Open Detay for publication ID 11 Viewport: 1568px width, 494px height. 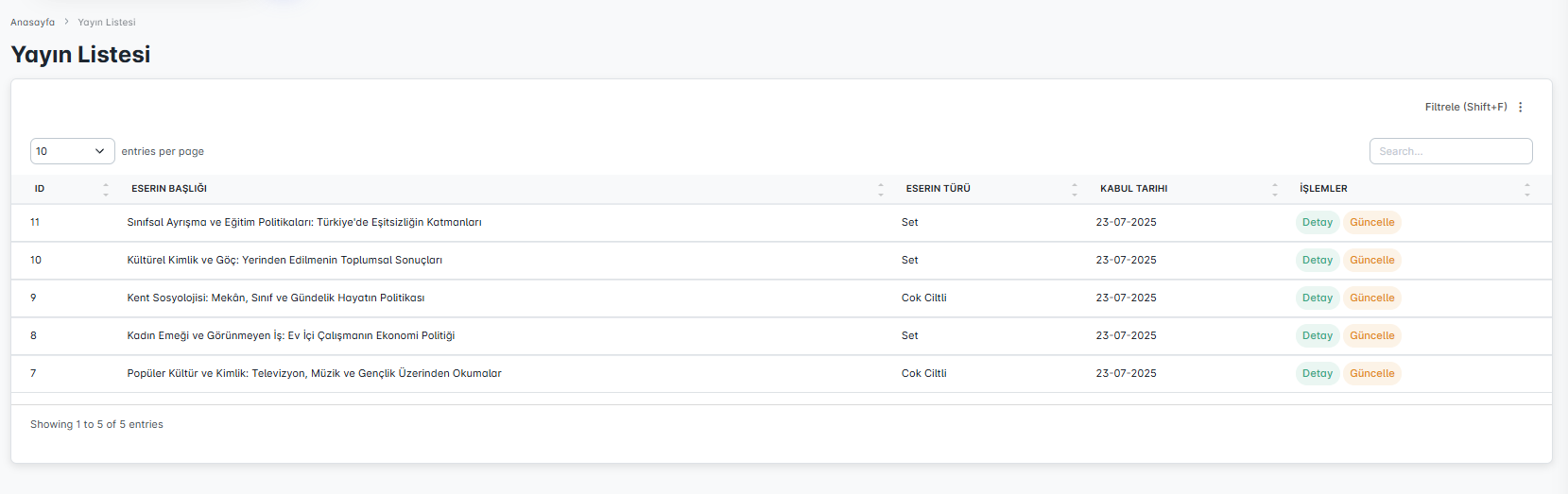1317,223
